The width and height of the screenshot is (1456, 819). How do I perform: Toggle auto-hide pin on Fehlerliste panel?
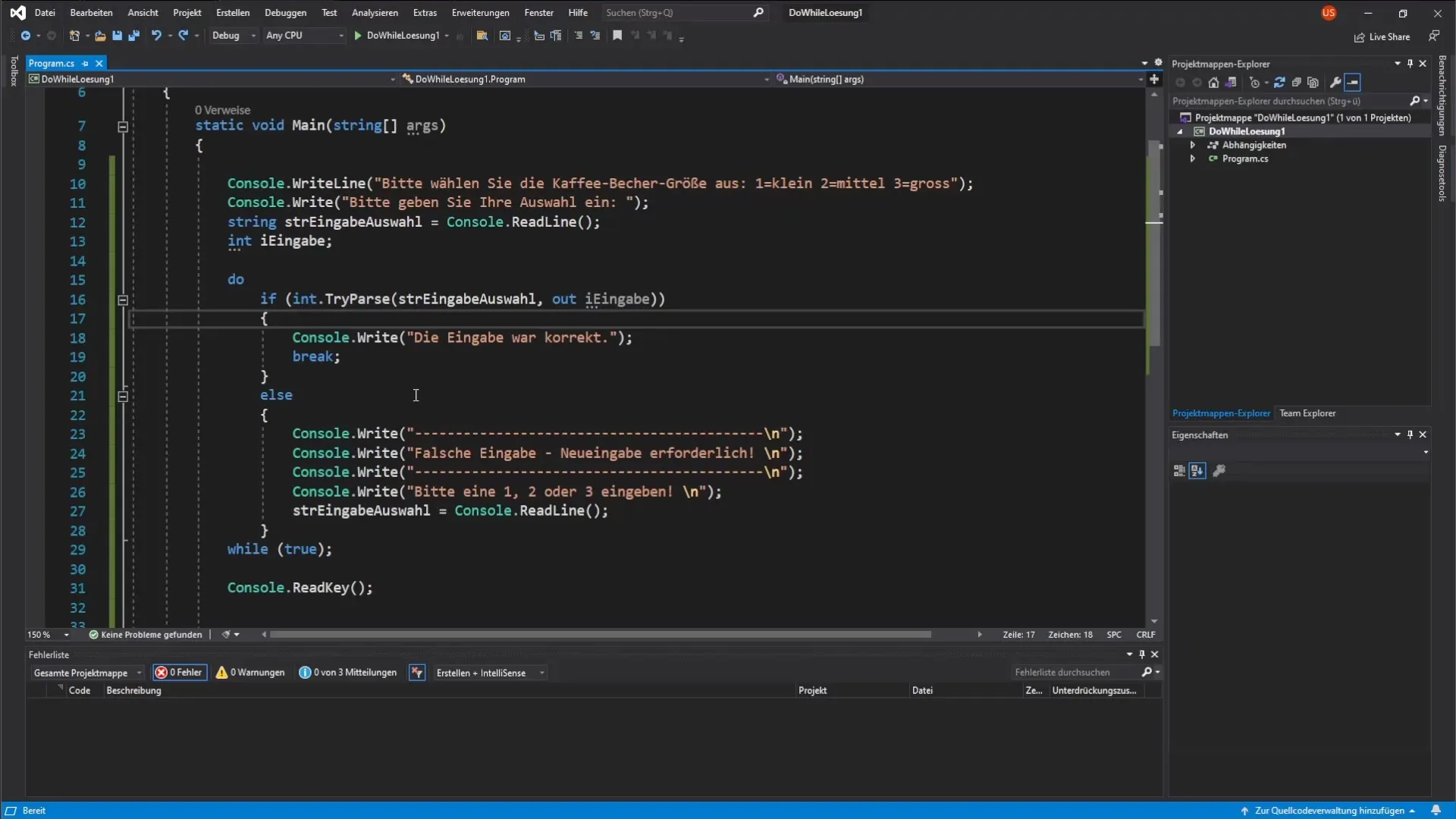tap(1142, 654)
